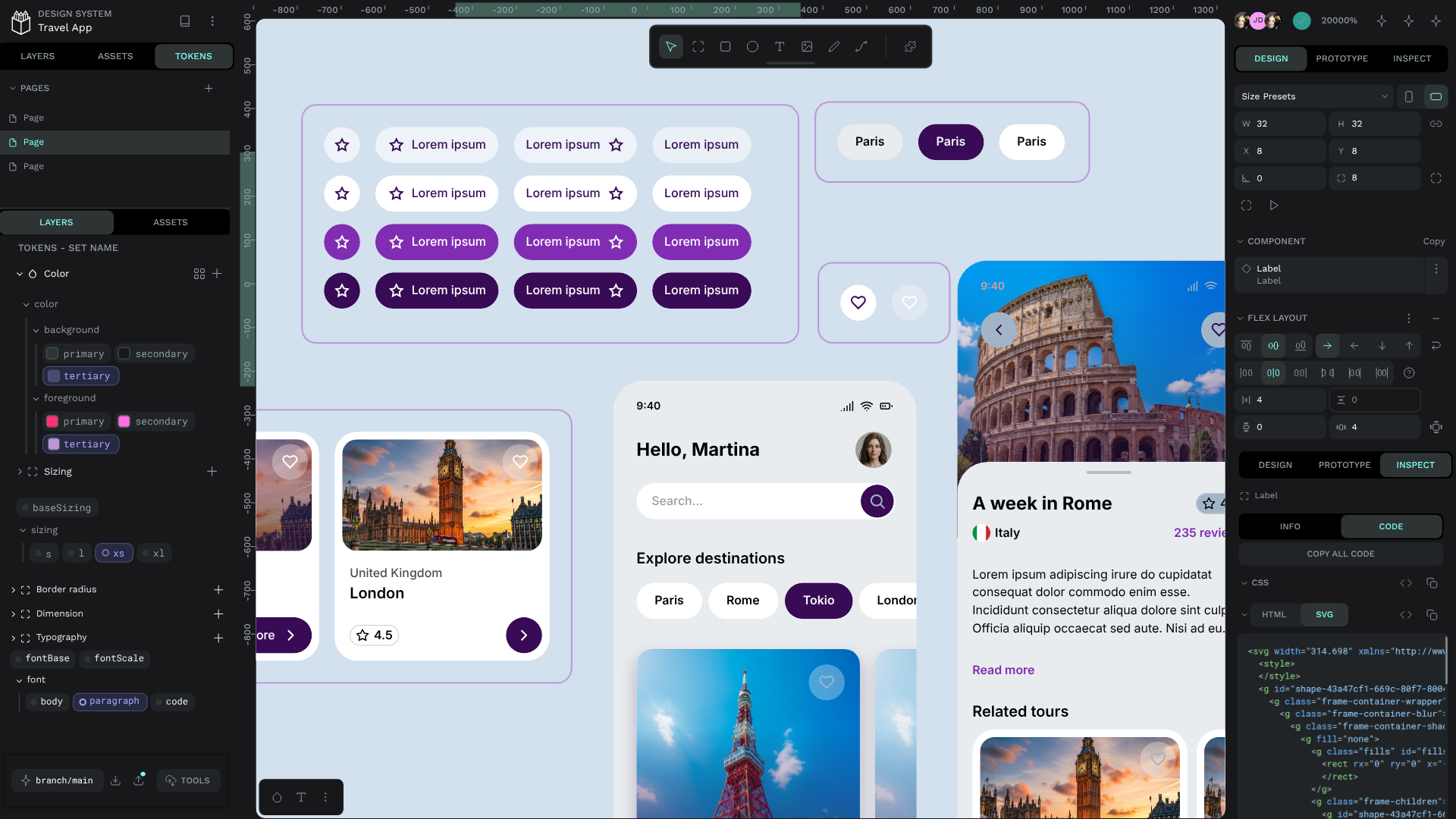Click the Tools button

tap(188, 780)
